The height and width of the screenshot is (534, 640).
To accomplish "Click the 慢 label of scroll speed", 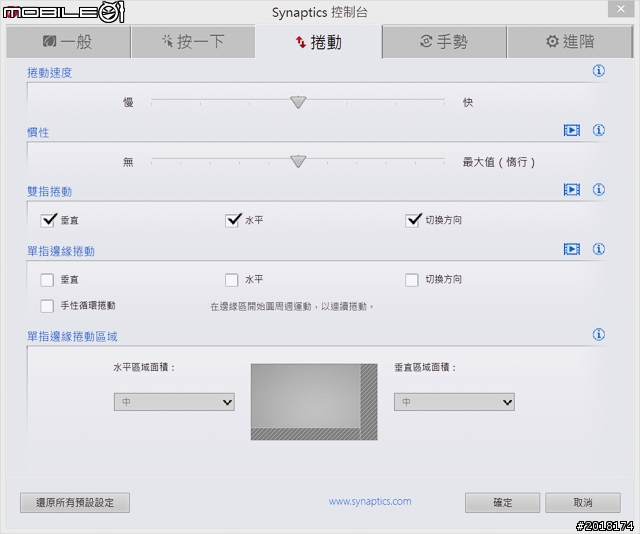I will point(128,102).
